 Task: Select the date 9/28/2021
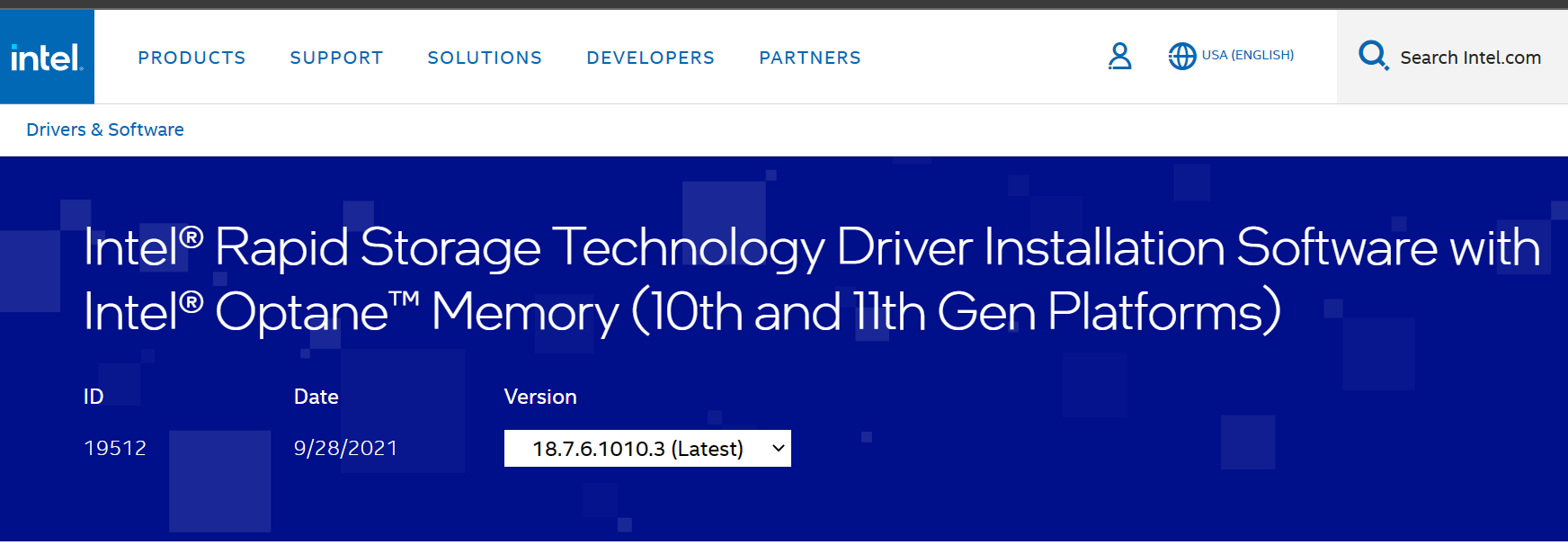tap(345, 448)
